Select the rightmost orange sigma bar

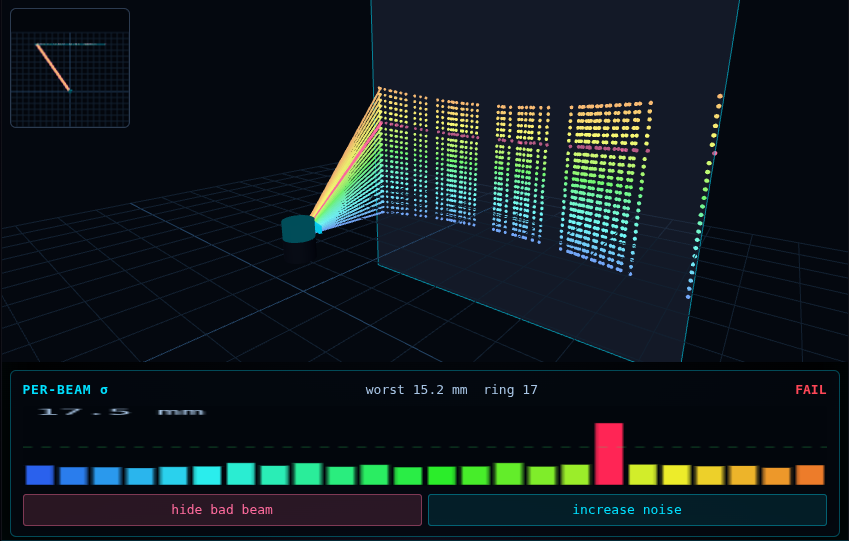pyautogui.click(x=810, y=475)
